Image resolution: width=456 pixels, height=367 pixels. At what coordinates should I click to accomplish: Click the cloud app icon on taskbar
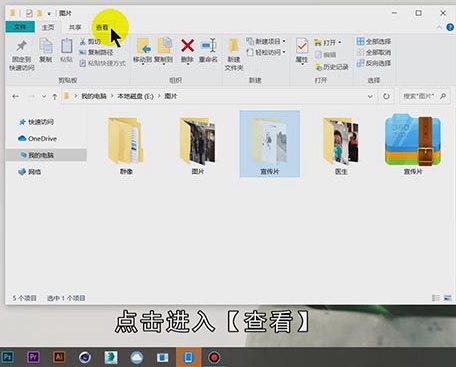coord(137,357)
